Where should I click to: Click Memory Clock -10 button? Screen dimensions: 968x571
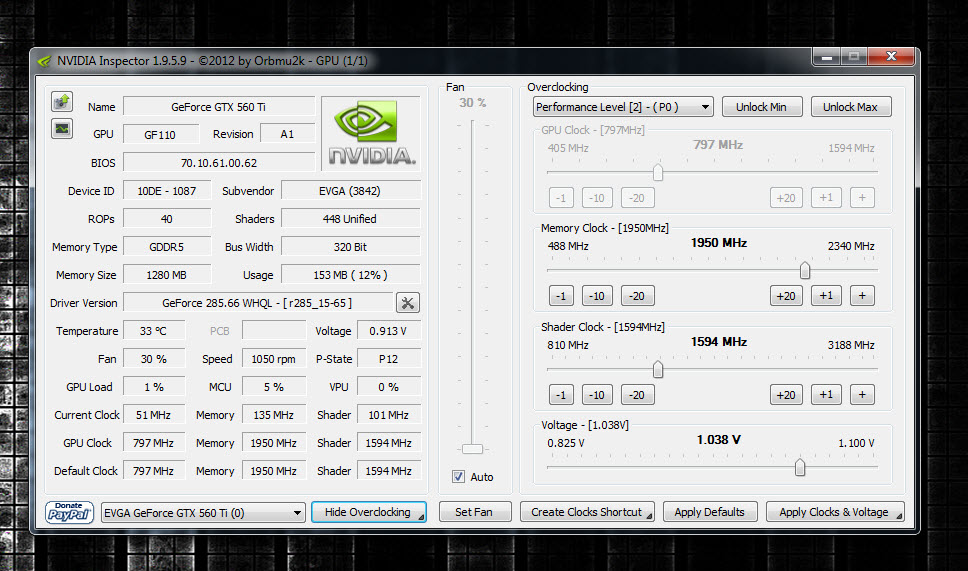click(597, 296)
